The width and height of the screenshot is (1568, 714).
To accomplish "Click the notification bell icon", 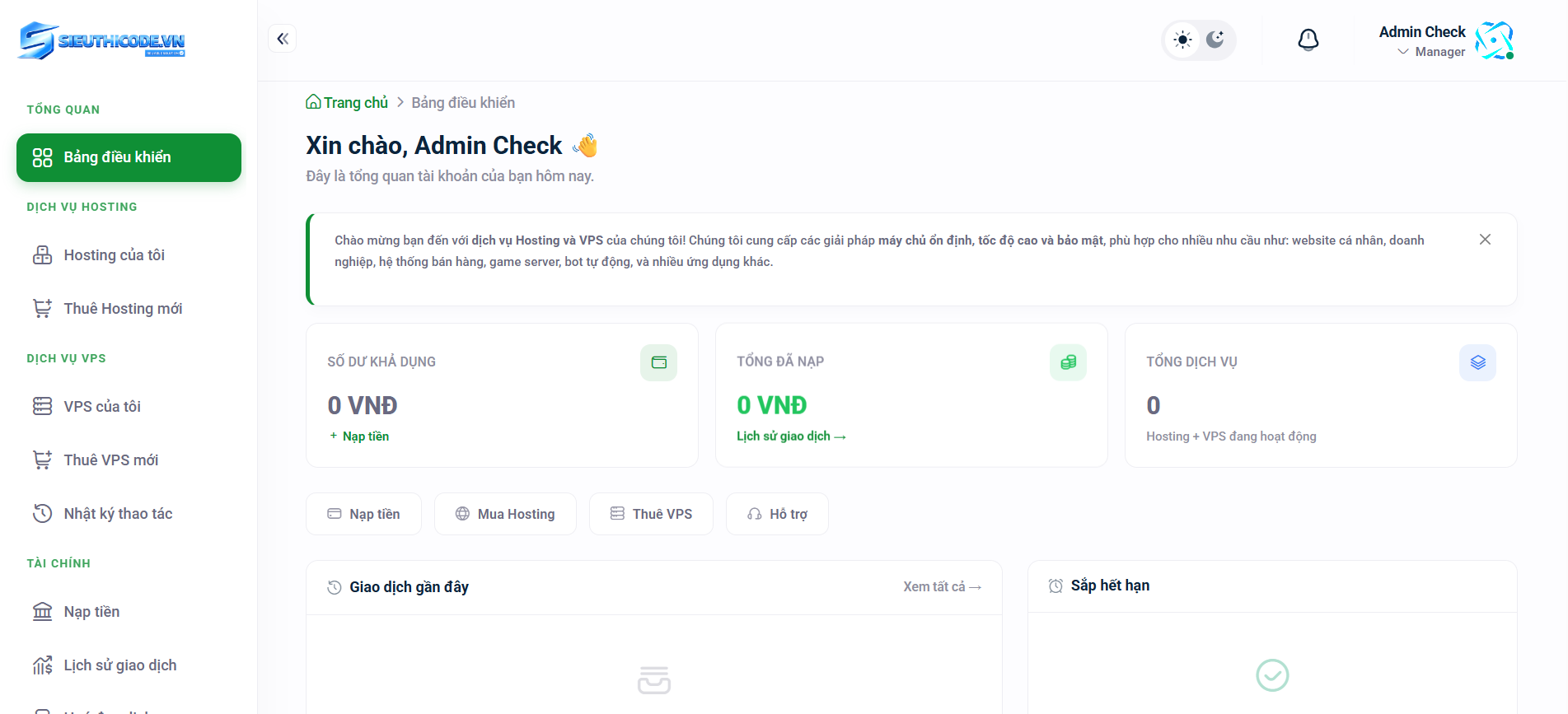I will (1308, 40).
